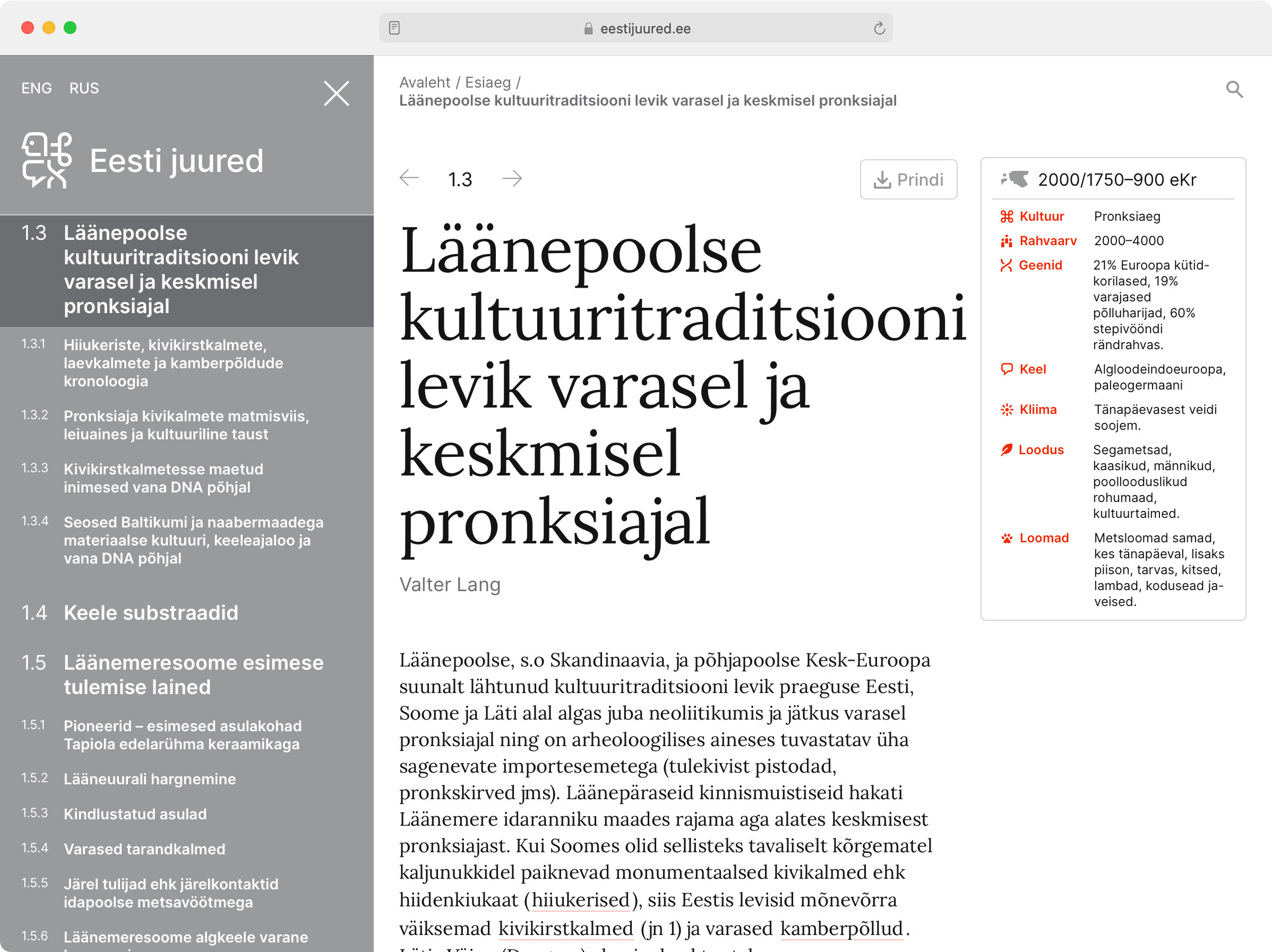The height and width of the screenshot is (952, 1272).
Task: Open section 1.3.2 Pronksiaja kivikalmete matmisviis
Action: (x=187, y=425)
